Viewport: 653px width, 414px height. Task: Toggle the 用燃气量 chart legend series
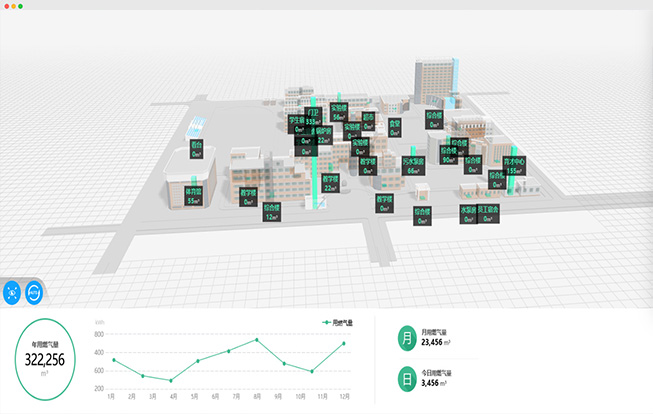(x=340, y=322)
